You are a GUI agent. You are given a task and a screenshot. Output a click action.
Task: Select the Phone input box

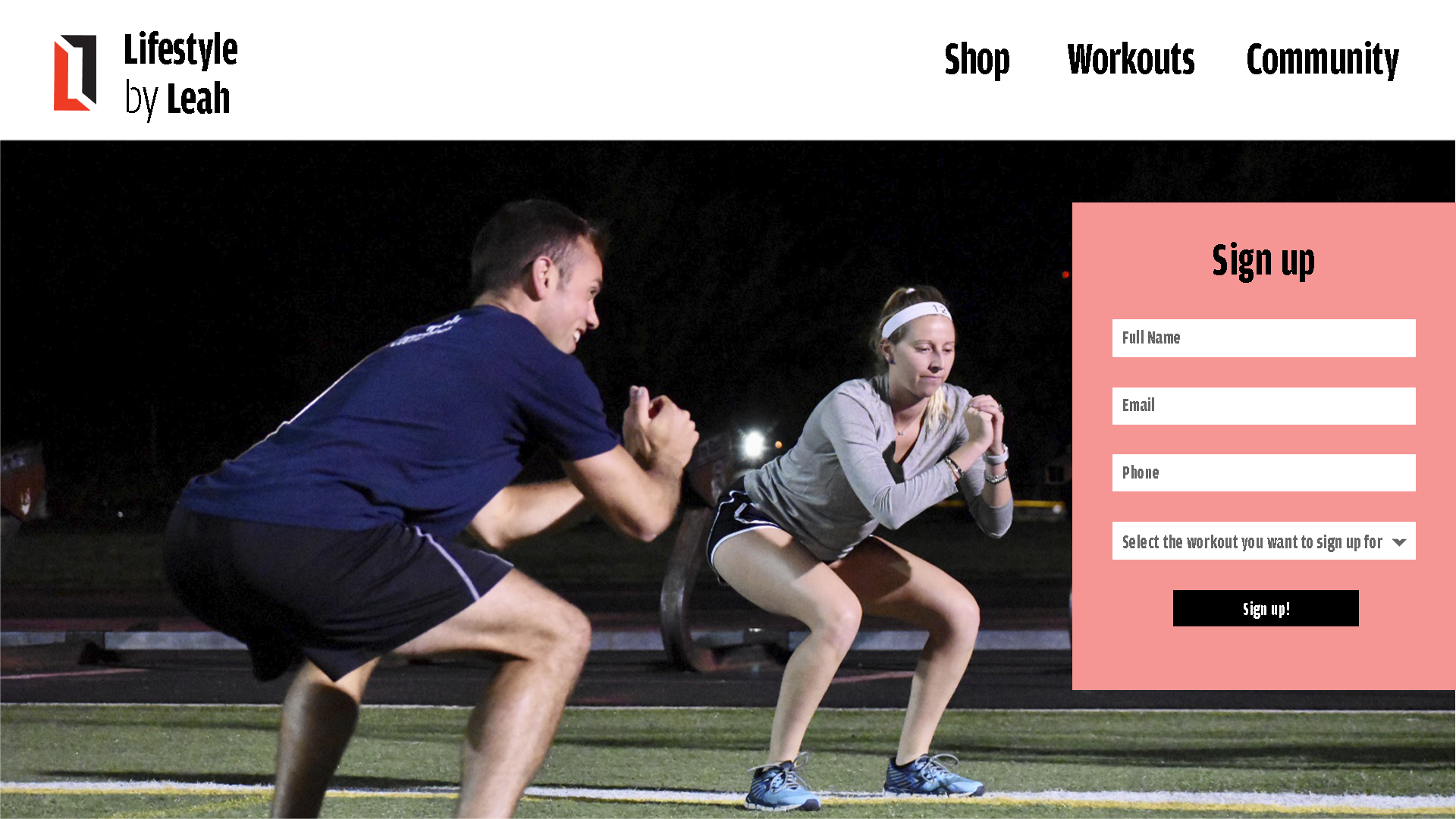click(x=1263, y=473)
